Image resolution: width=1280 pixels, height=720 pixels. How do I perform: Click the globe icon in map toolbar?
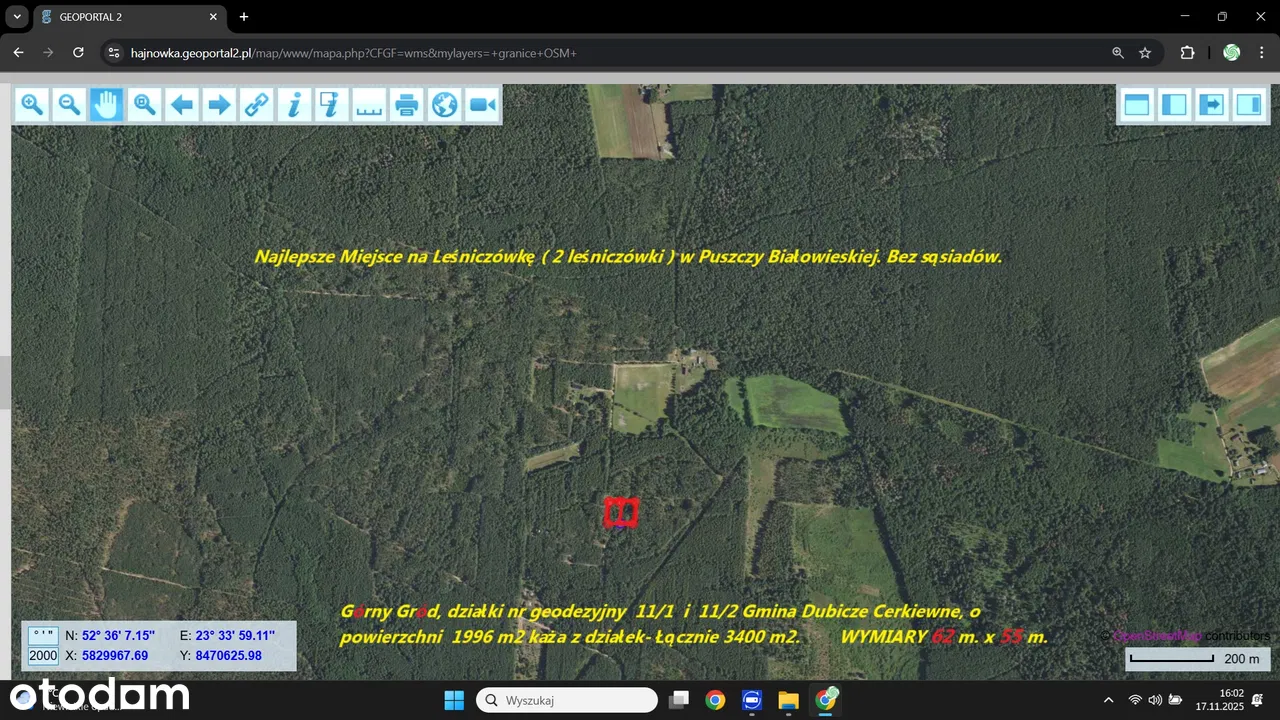point(444,104)
